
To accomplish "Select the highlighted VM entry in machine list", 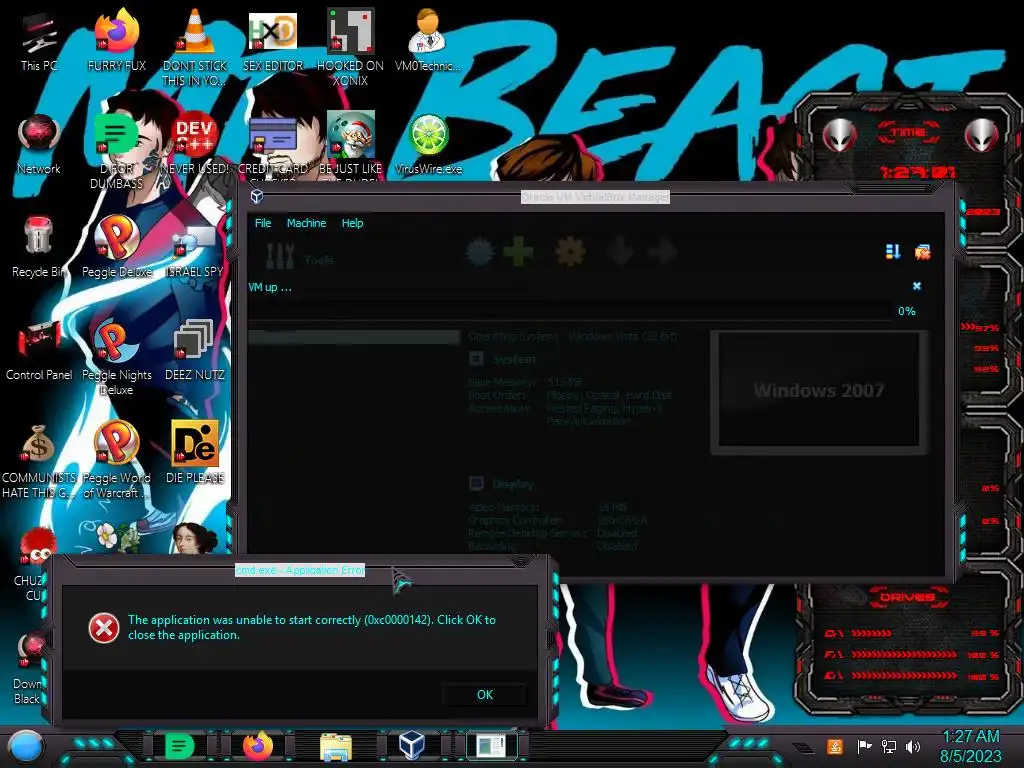I will click(354, 337).
